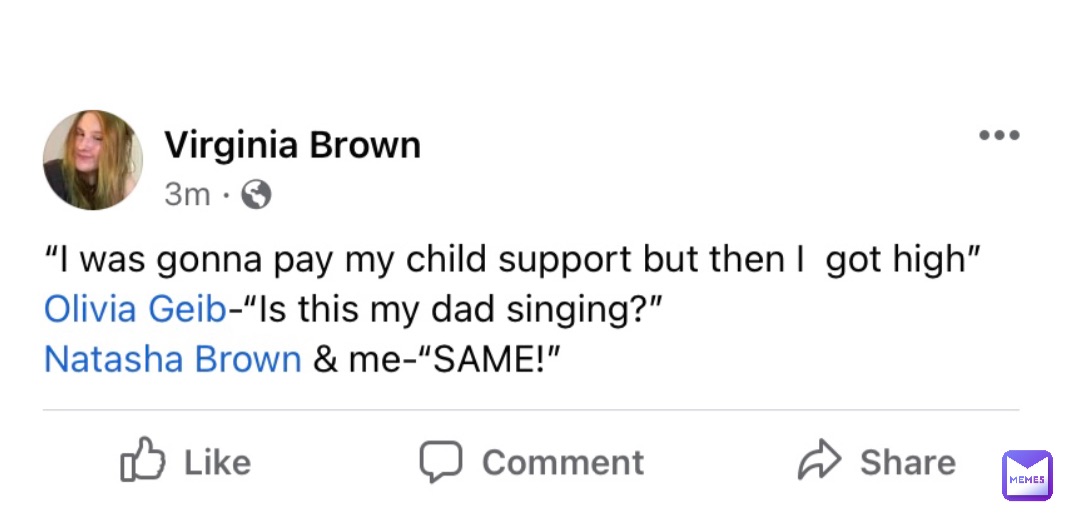The height and width of the screenshot is (515, 1080).
Task: Open the tagged Olivia Geib profile link
Action: (x=135, y=310)
